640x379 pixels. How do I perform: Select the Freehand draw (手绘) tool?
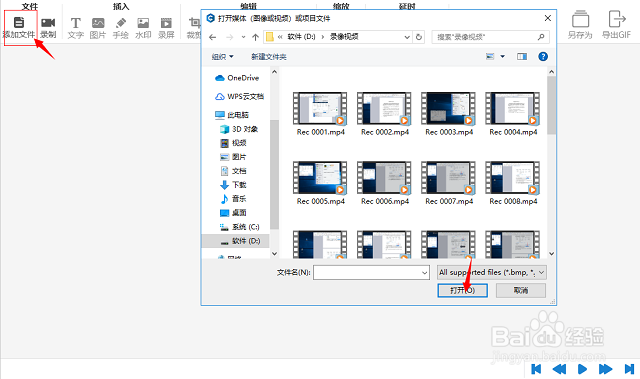coord(121,28)
